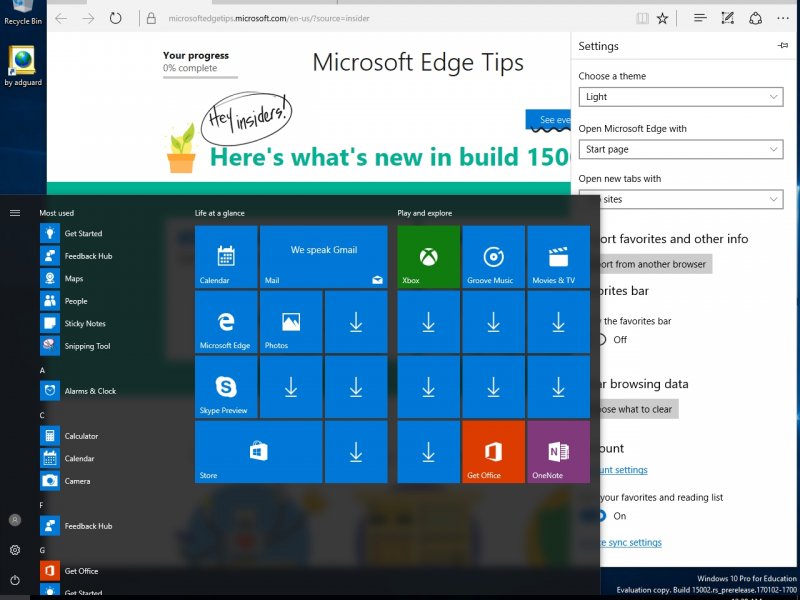Open the OneNote tile
Image resolution: width=800 pixels, height=600 pixels.
coord(559,452)
